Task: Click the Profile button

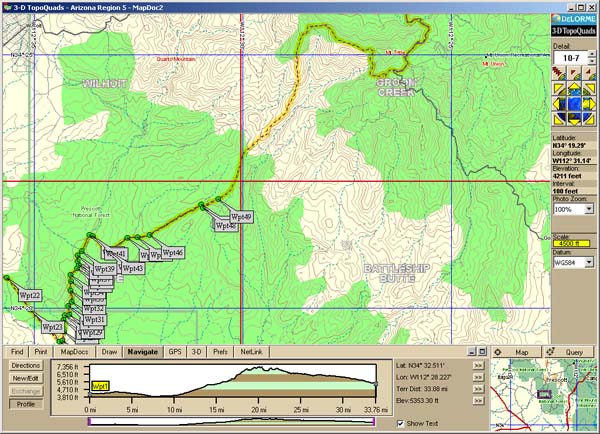Action: (x=26, y=404)
